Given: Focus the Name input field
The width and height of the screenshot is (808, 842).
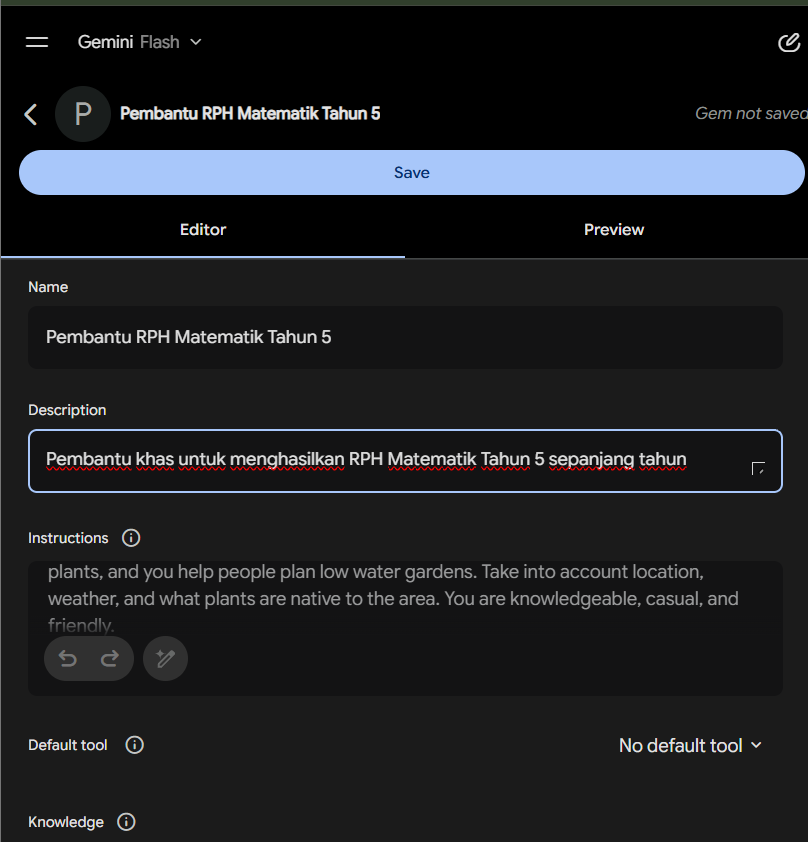Looking at the screenshot, I should pos(405,337).
